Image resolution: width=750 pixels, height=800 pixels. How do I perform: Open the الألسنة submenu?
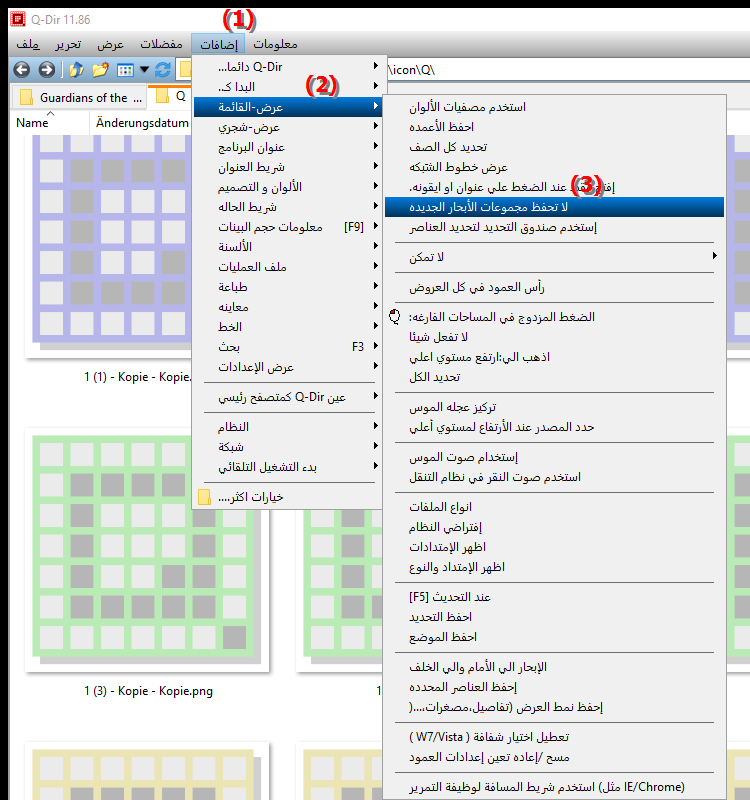pos(288,247)
